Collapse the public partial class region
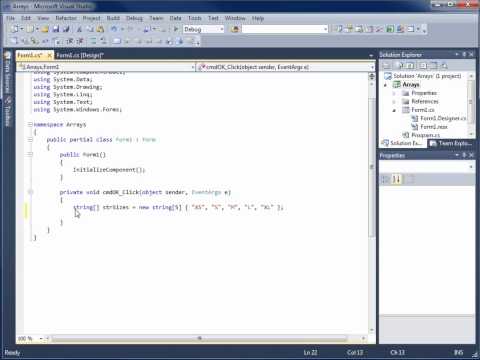The height and width of the screenshot is (360, 480). pyautogui.click(x=30, y=140)
